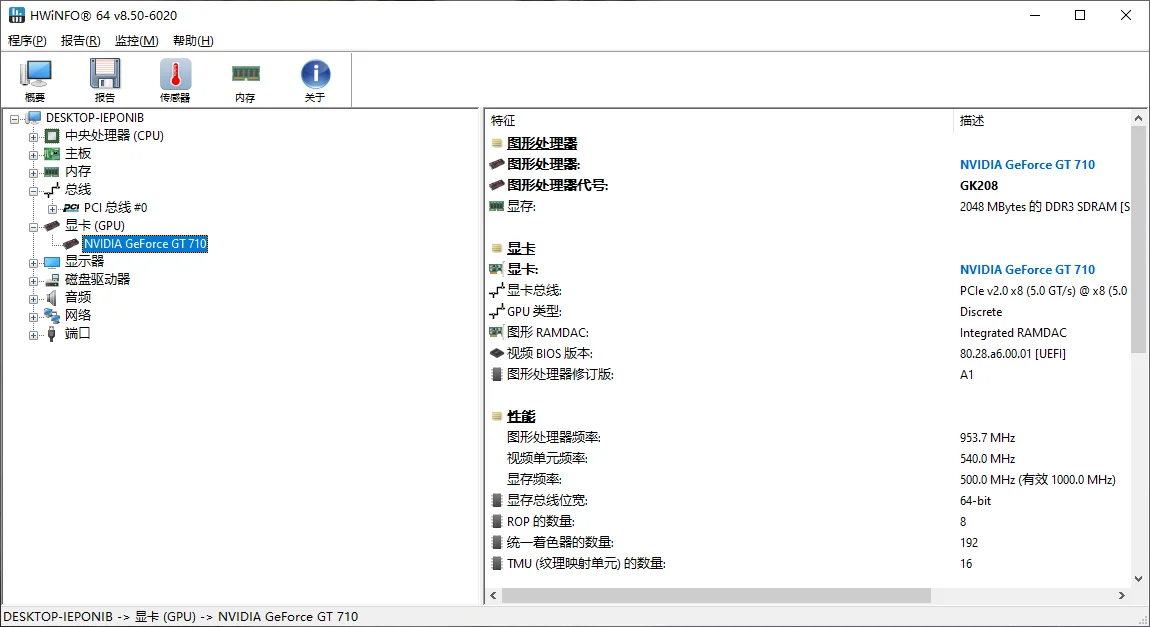Click the vertical scrollbar down arrow

1138,579
